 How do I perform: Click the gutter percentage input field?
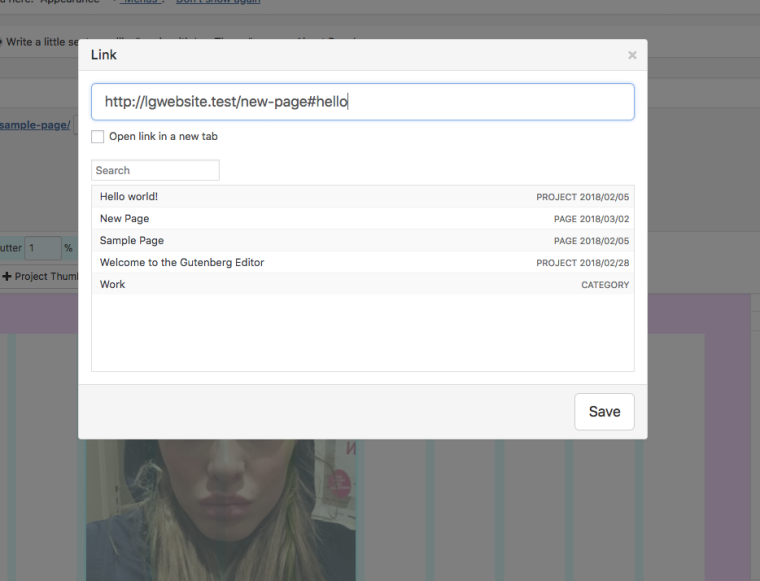tap(42, 248)
